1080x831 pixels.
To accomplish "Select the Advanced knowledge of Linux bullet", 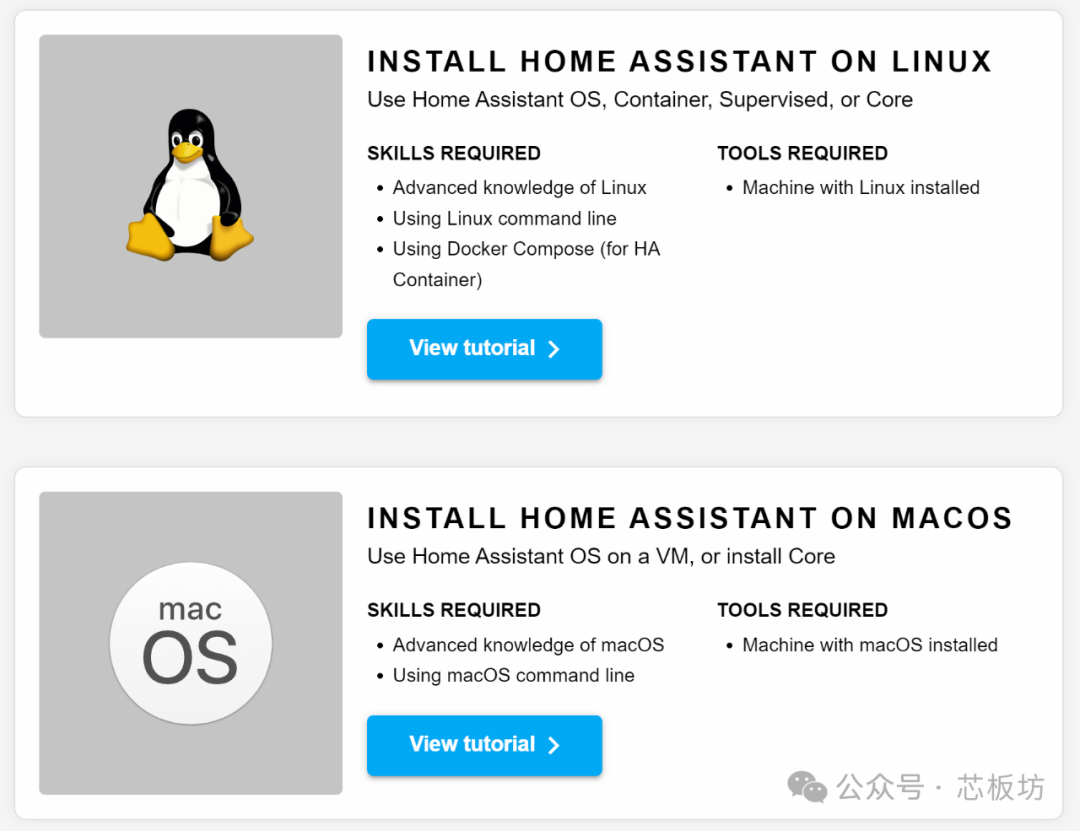I will click(519, 187).
